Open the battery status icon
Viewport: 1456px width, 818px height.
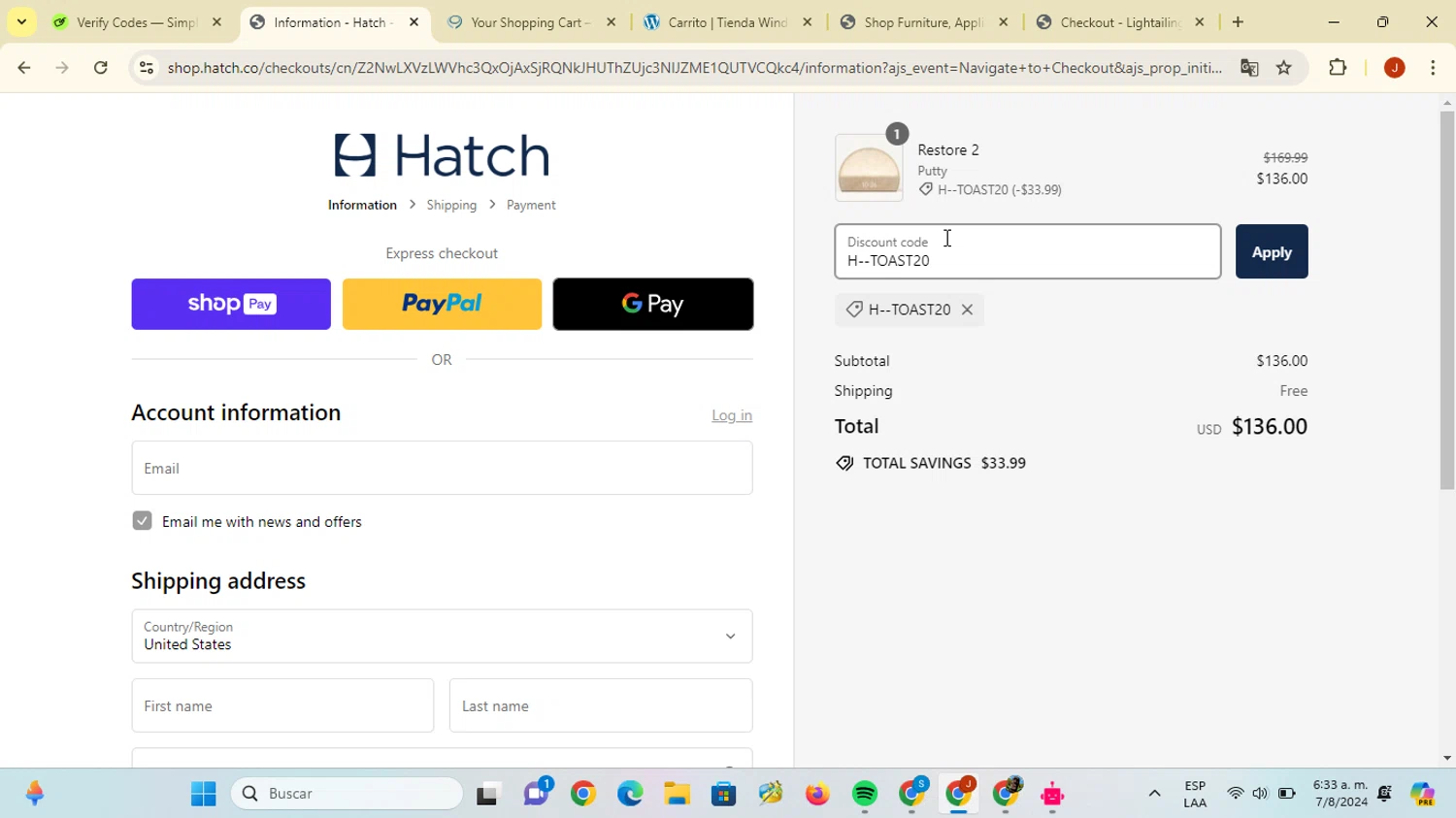pos(1286,794)
